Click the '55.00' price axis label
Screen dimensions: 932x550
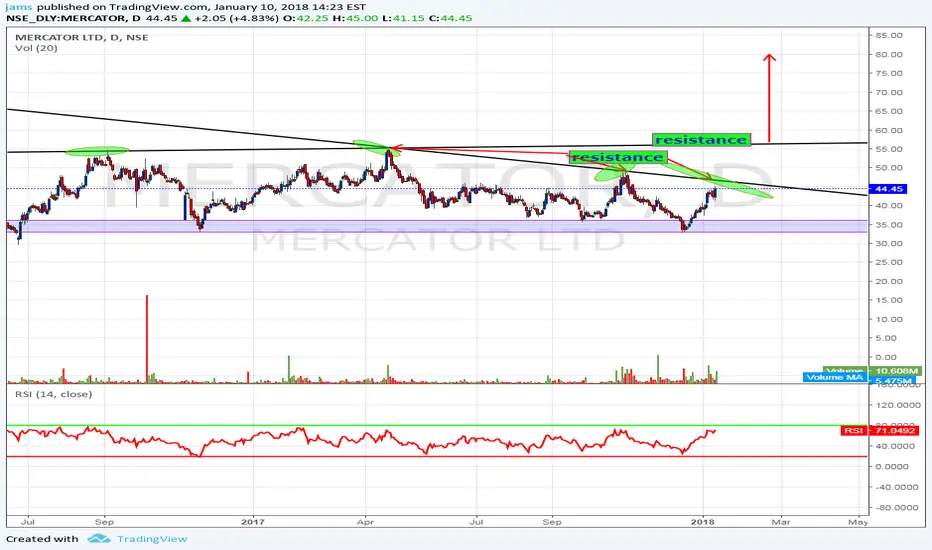tap(889, 149)
